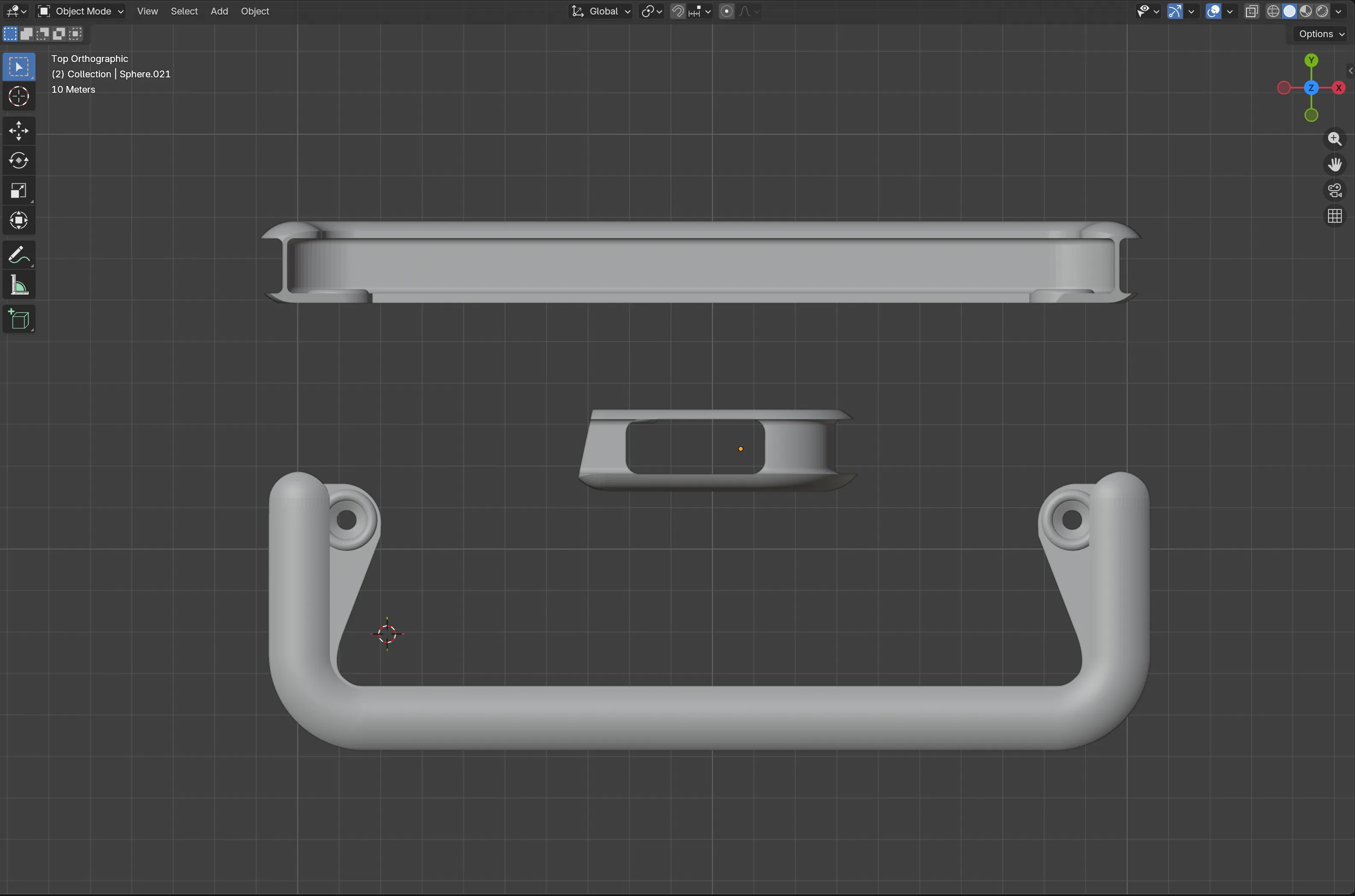
Task: Click the Select menu in the header
Action: click(x=184, y=11)
